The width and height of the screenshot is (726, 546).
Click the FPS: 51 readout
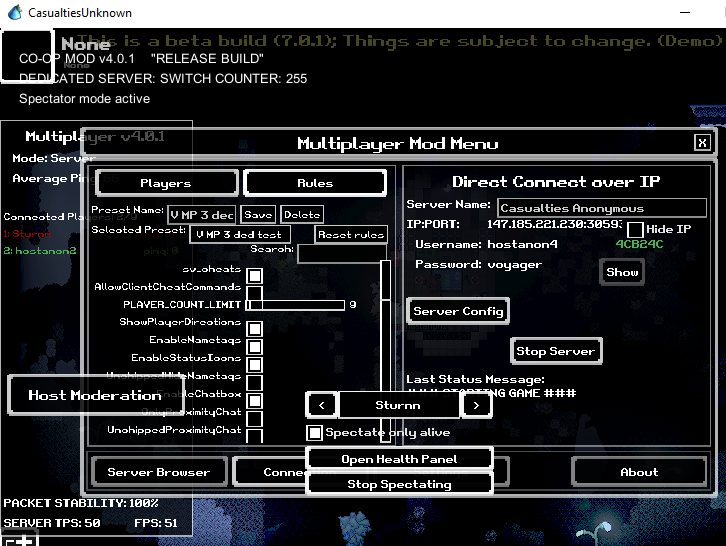(x=156, y=523)
